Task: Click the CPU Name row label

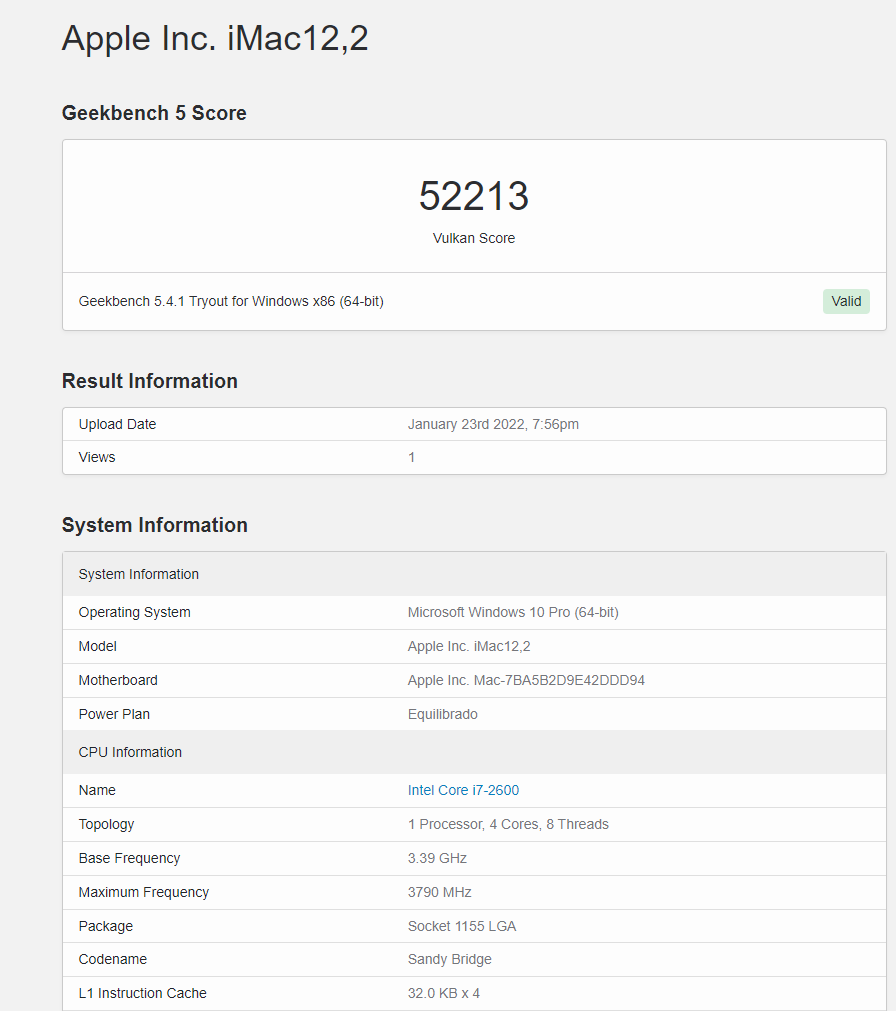Action: tap(97, 790)
